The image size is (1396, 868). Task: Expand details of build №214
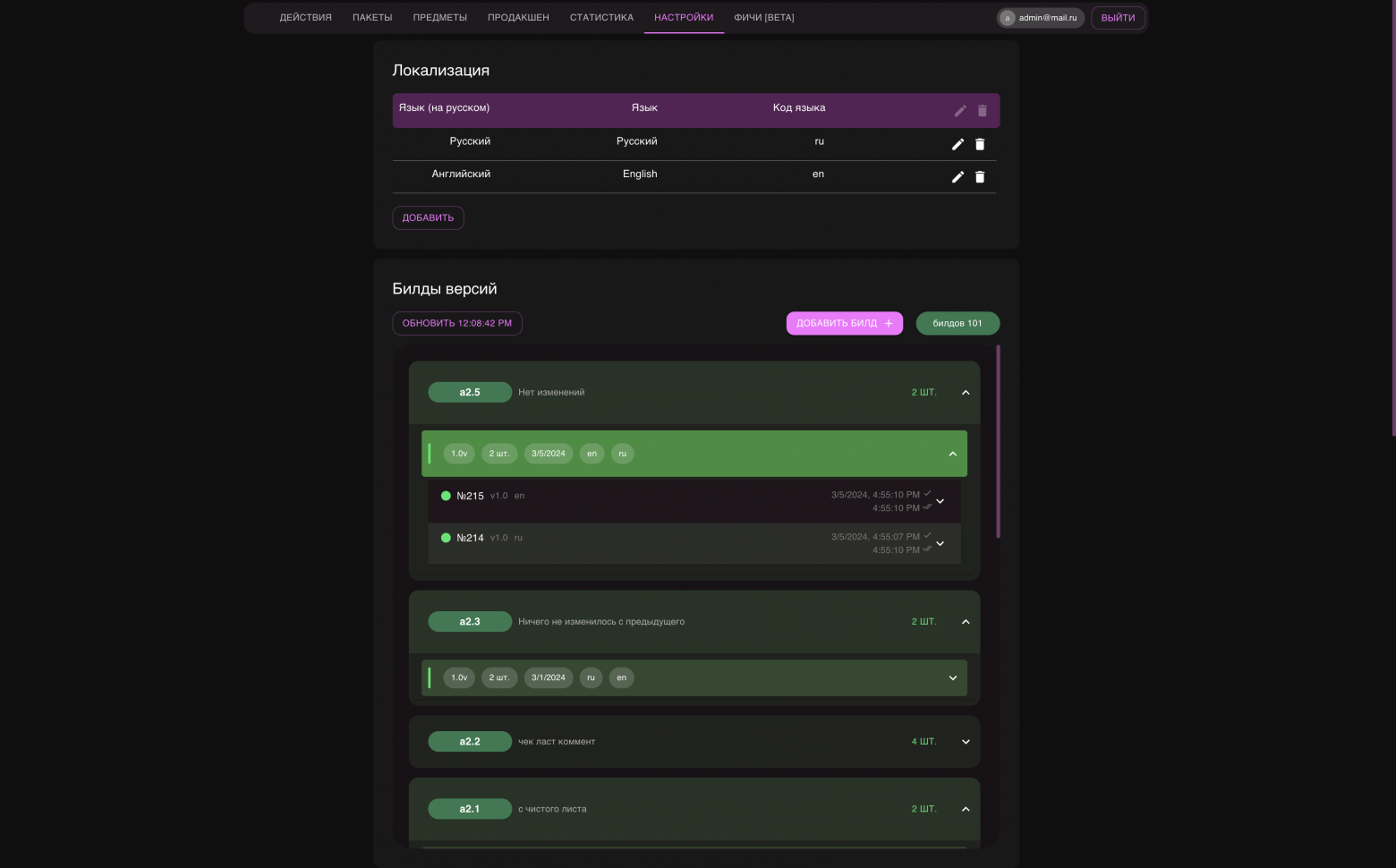click(x=941, y=543)
